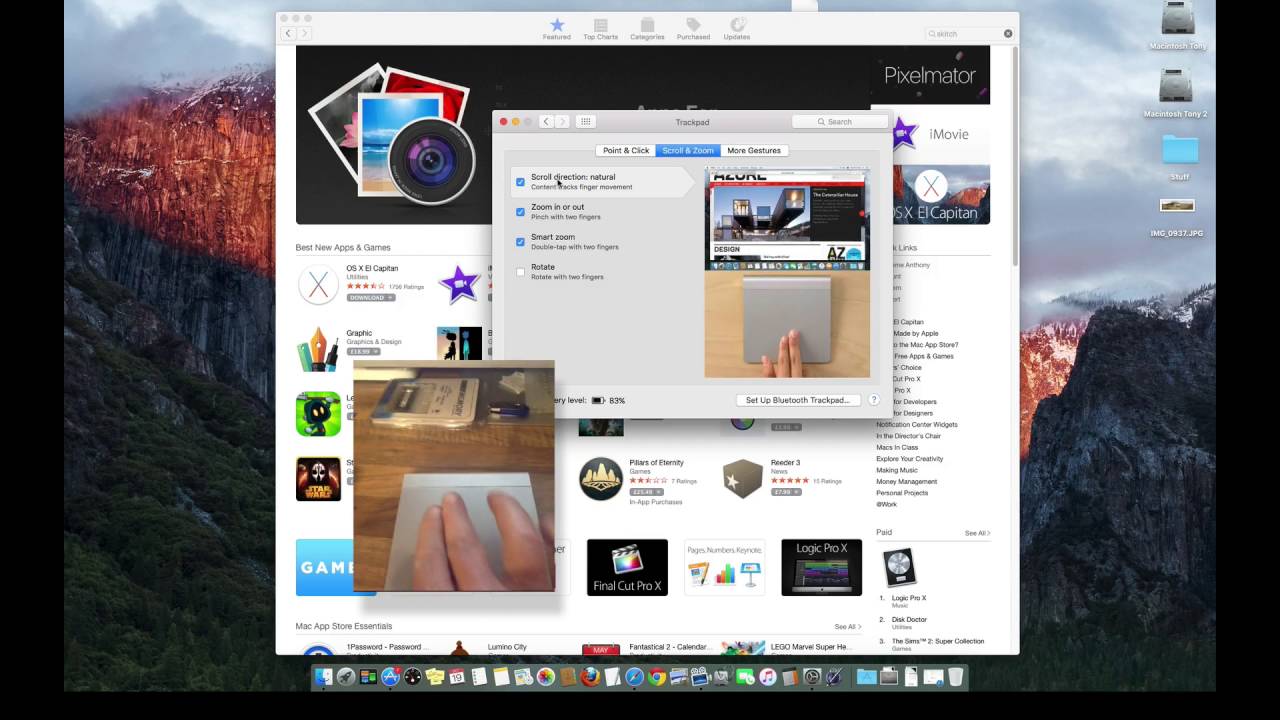Viewport: 1280px width, 720px height.
Task: Launch Firefox from the Dock
Action: coord(590,677)
